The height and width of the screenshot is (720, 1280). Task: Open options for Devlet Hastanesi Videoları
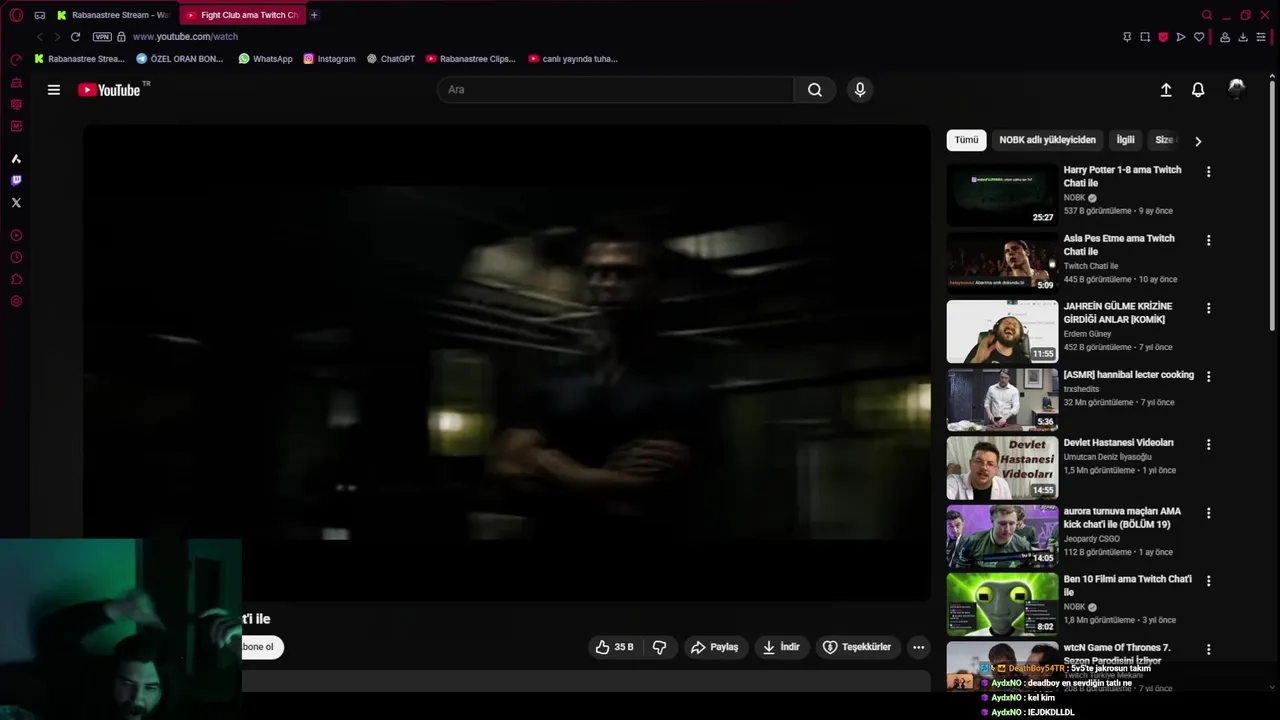[1208, 444]
